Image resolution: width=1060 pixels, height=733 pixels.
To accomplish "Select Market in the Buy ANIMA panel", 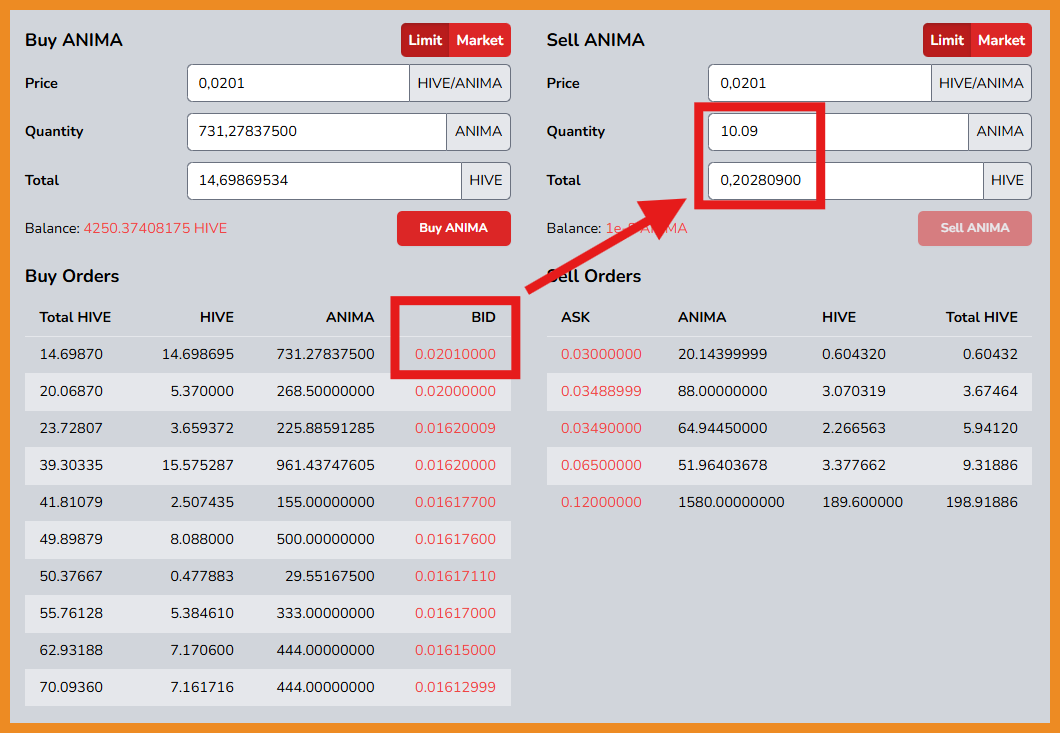I will (x=480, y=40).
